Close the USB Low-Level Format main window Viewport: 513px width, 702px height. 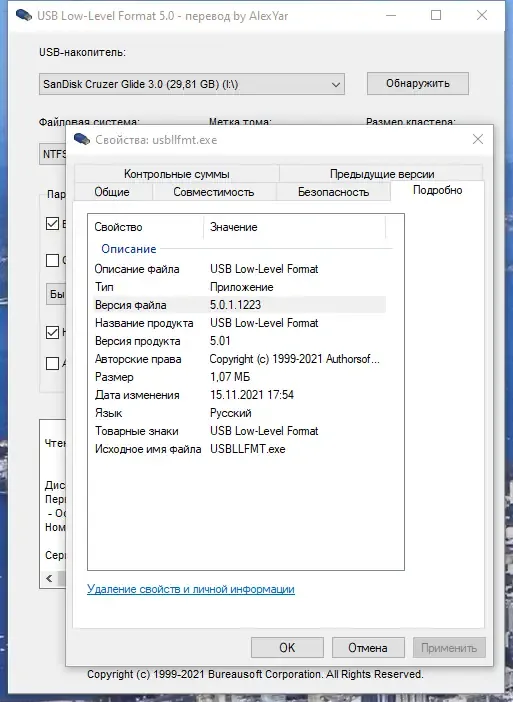click(x=482, y=15)
